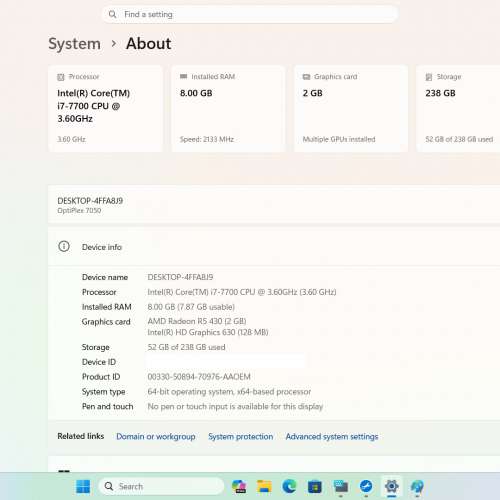Click the Graphics card icon on the top card

point(306,77)
